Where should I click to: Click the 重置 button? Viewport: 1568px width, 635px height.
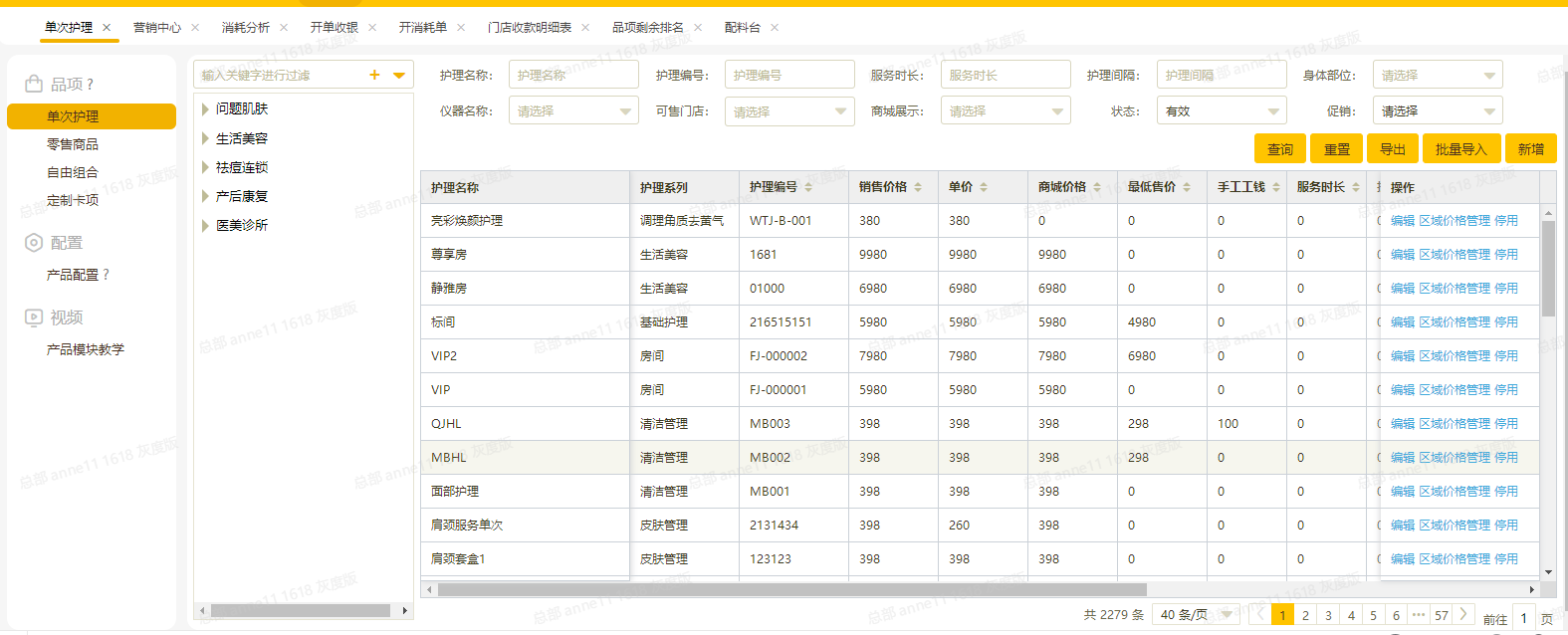[1336, 148]
